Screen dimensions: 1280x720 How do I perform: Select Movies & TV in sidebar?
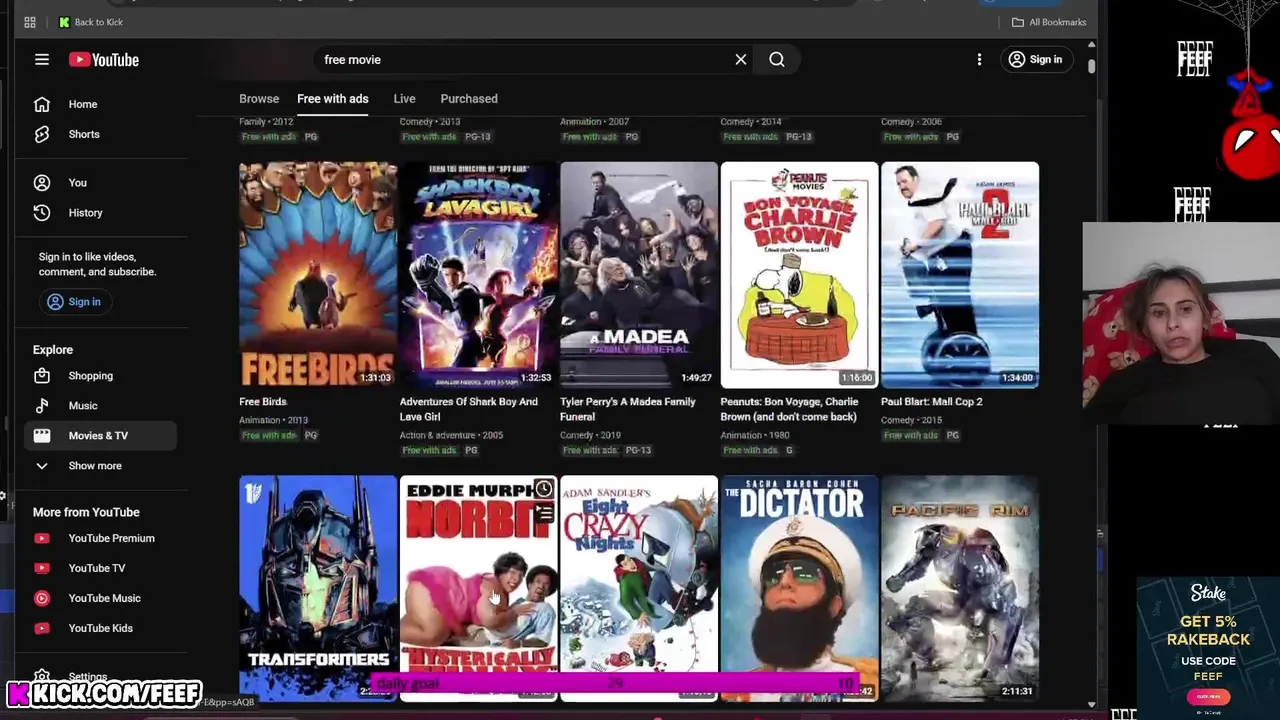pyautogui.click(x=100, y=436)
